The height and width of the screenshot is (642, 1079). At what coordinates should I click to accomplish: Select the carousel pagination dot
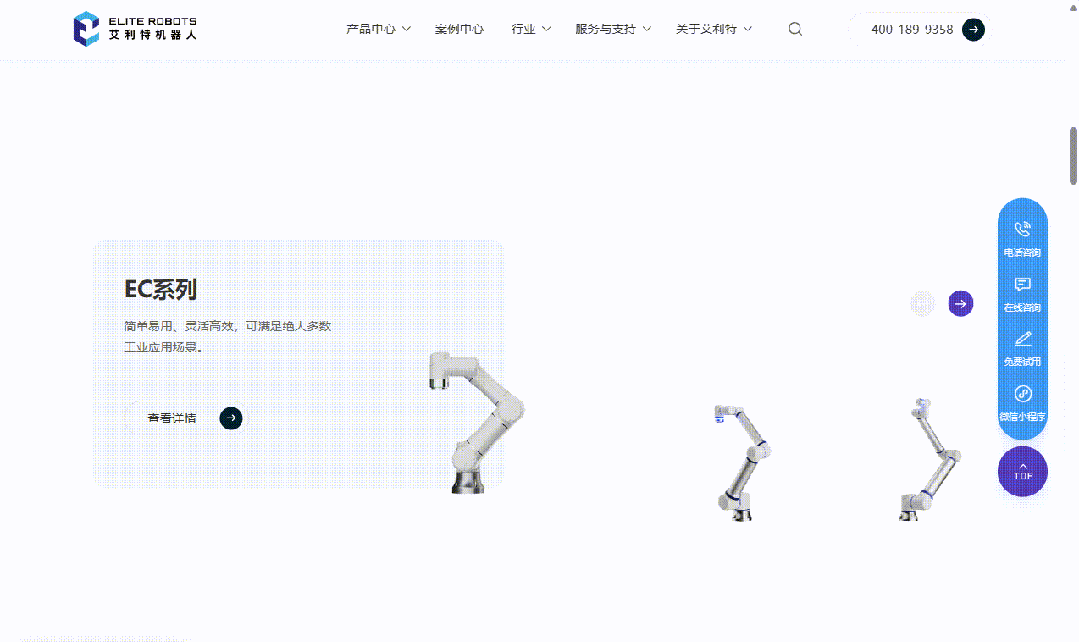[922, 303]
